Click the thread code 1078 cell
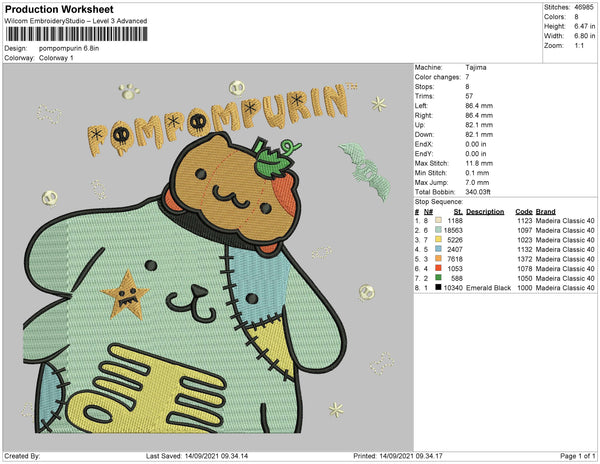The image size is (600, 464). [x=525, y=269]
